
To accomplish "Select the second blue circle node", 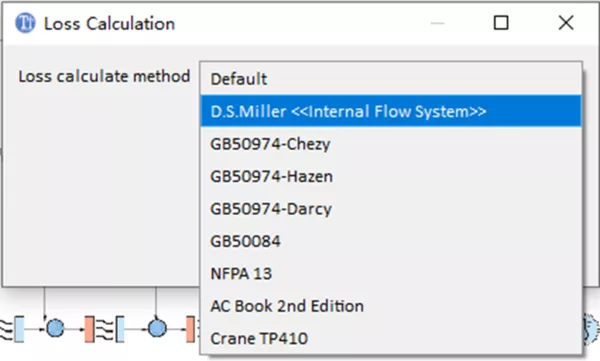I will [157, 328].
